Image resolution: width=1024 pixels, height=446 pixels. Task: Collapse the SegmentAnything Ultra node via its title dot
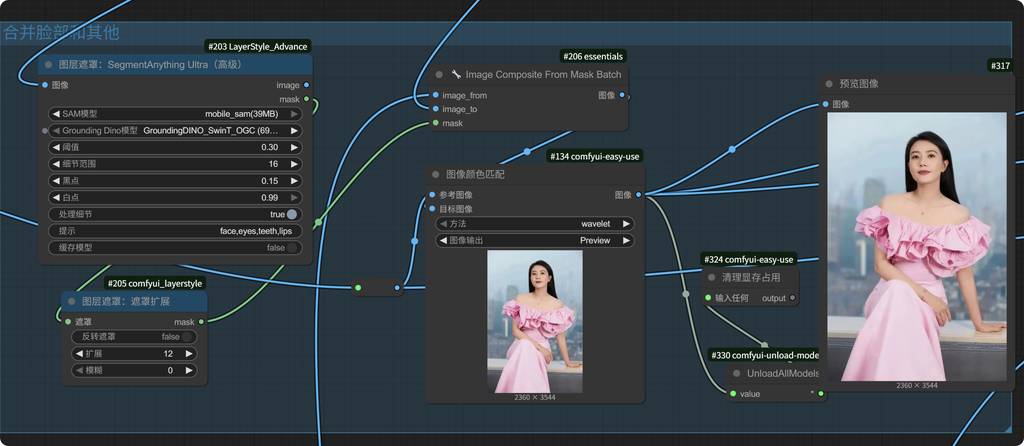point(48,65)
